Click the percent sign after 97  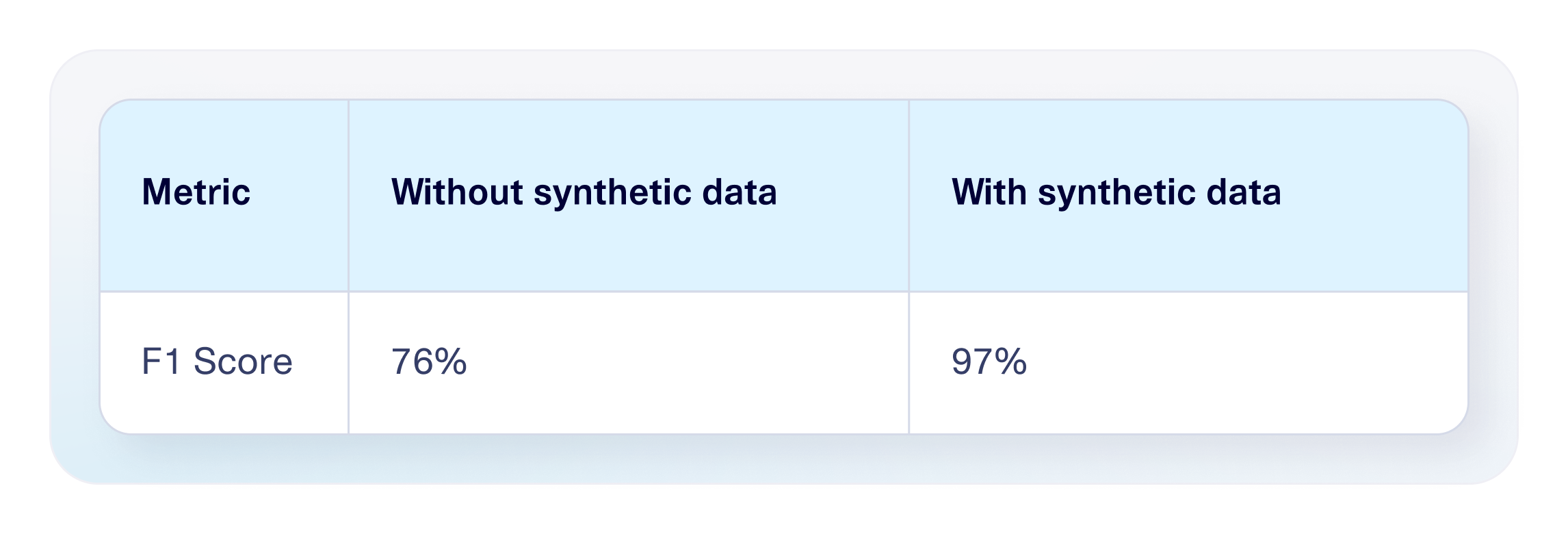[1010, 361]
